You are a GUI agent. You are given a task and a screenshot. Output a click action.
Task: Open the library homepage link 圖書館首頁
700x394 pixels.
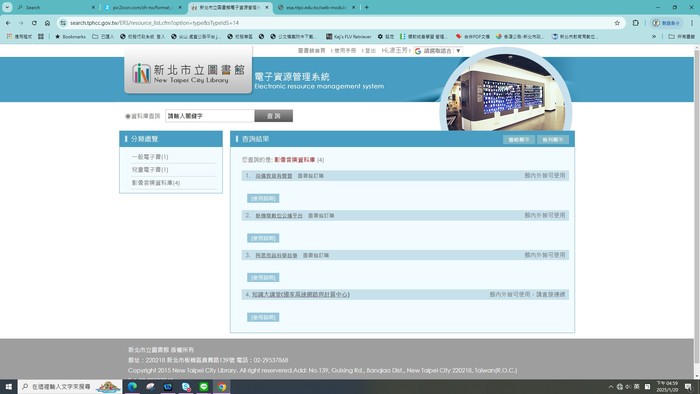click(x=312, y=51)
